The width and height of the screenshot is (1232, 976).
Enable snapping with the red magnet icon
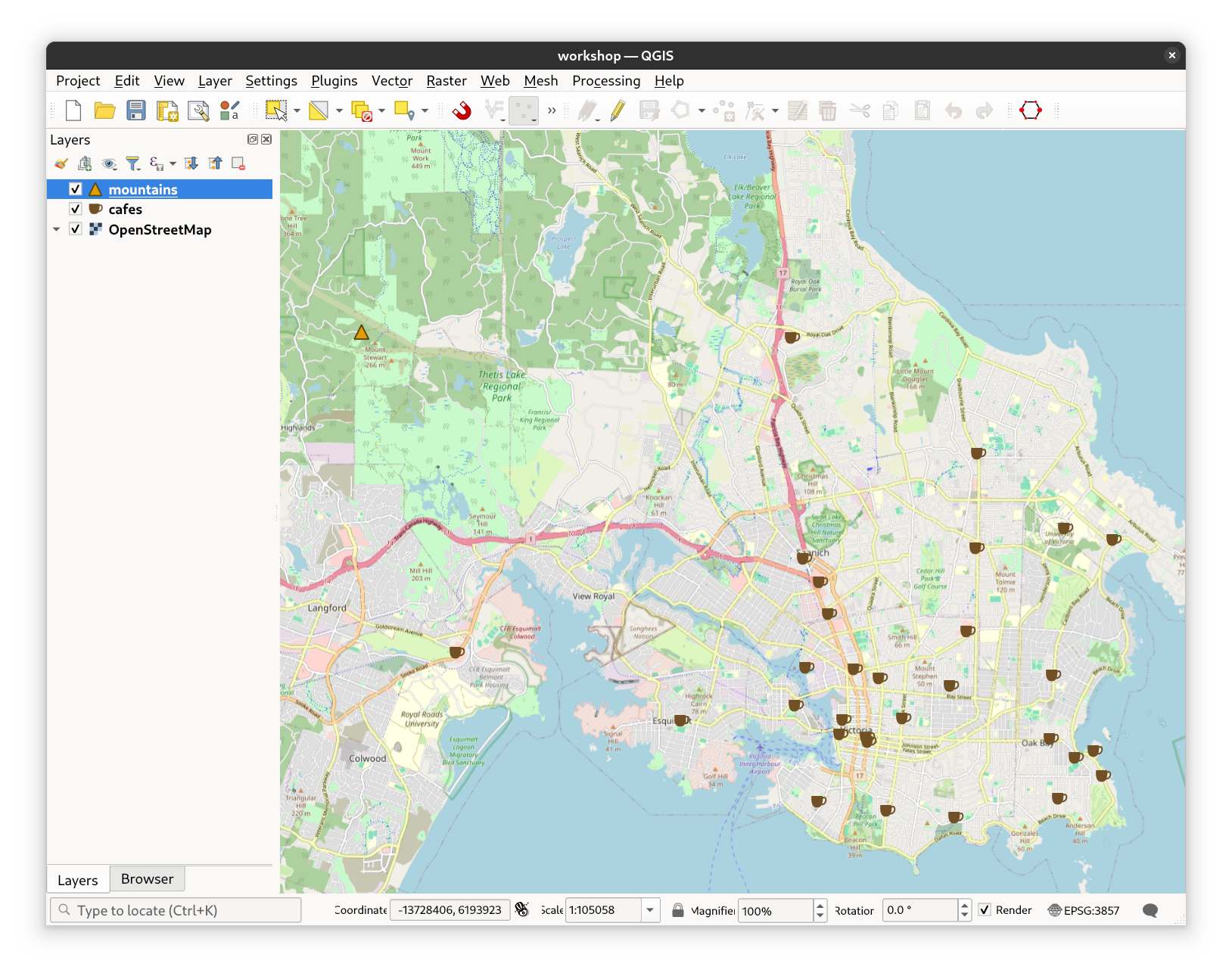pos(462,111)
